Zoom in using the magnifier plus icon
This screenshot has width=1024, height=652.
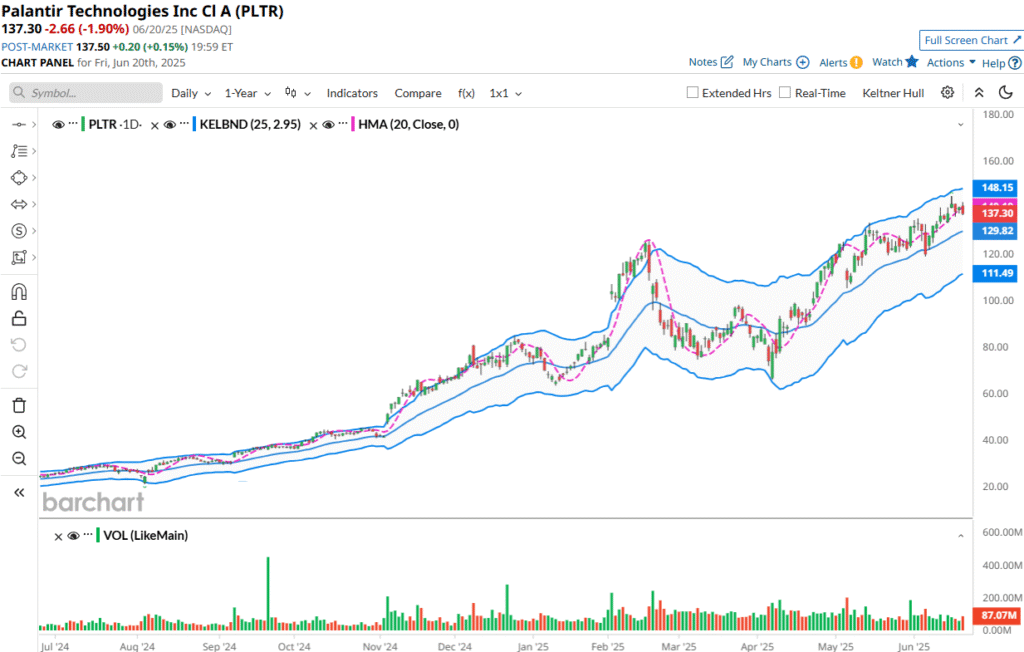tap(19, 432)
